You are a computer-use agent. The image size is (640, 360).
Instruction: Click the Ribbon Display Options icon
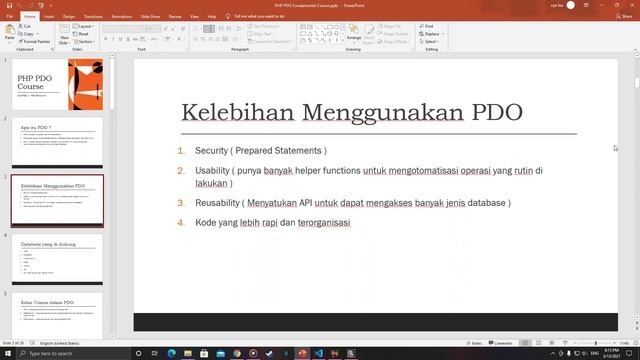(586, 5)
